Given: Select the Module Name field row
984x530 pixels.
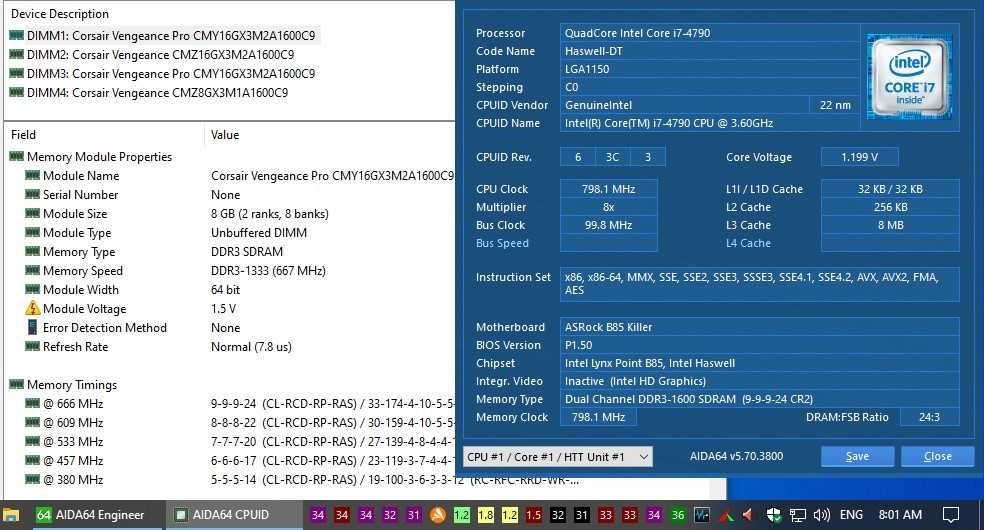Looking at the screenshot, I should point(238,176).
